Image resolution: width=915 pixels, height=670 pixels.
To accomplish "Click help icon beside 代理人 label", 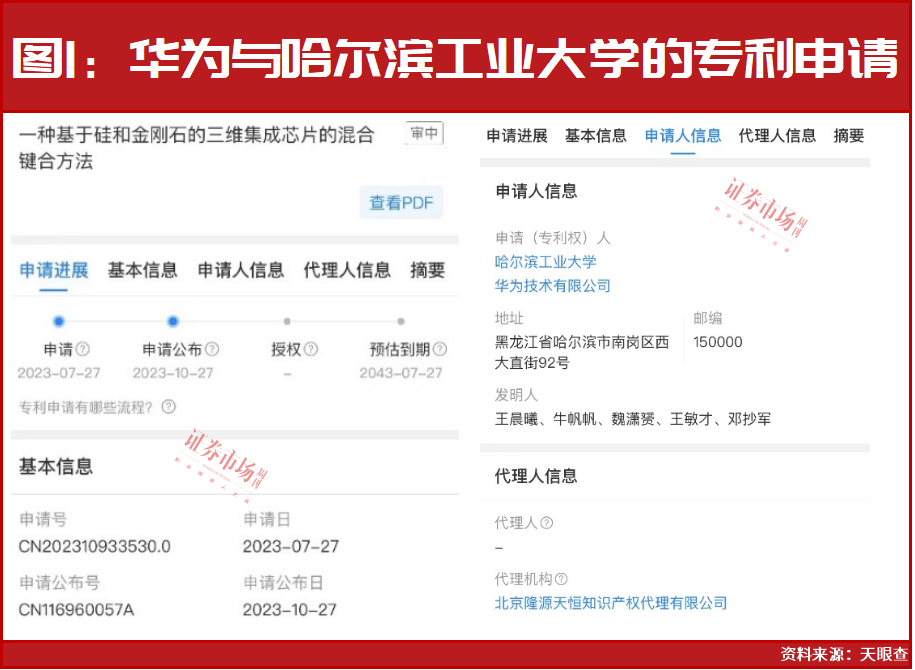I will pyautogui.click(x=547, y=523).
